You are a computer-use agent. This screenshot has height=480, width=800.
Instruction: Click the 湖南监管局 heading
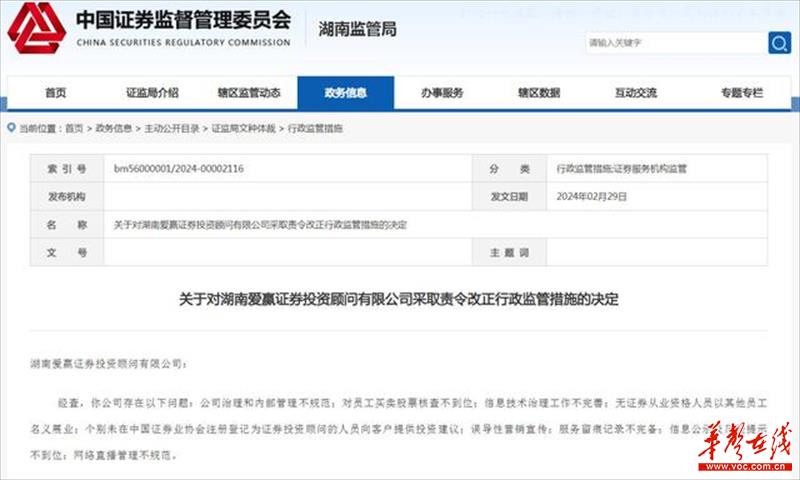point(357,29)
